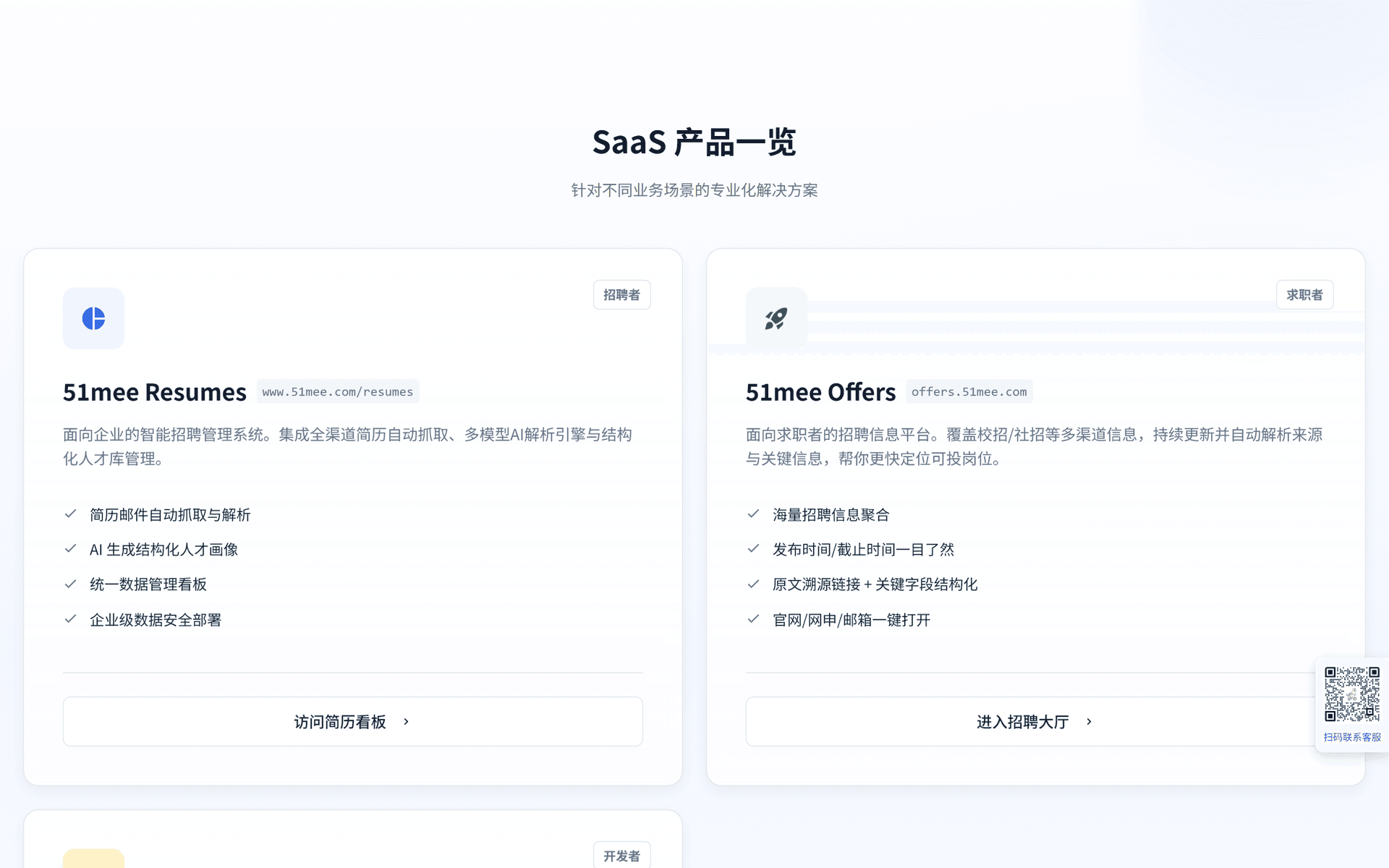The height and width of the screenshot is (868, 1389).
Task: Click the 招聘者 badge
Action: 622,295
